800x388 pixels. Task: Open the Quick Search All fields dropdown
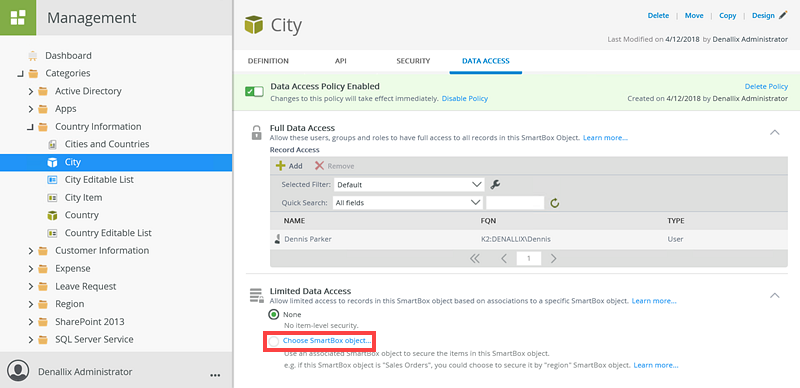[408, 203]
